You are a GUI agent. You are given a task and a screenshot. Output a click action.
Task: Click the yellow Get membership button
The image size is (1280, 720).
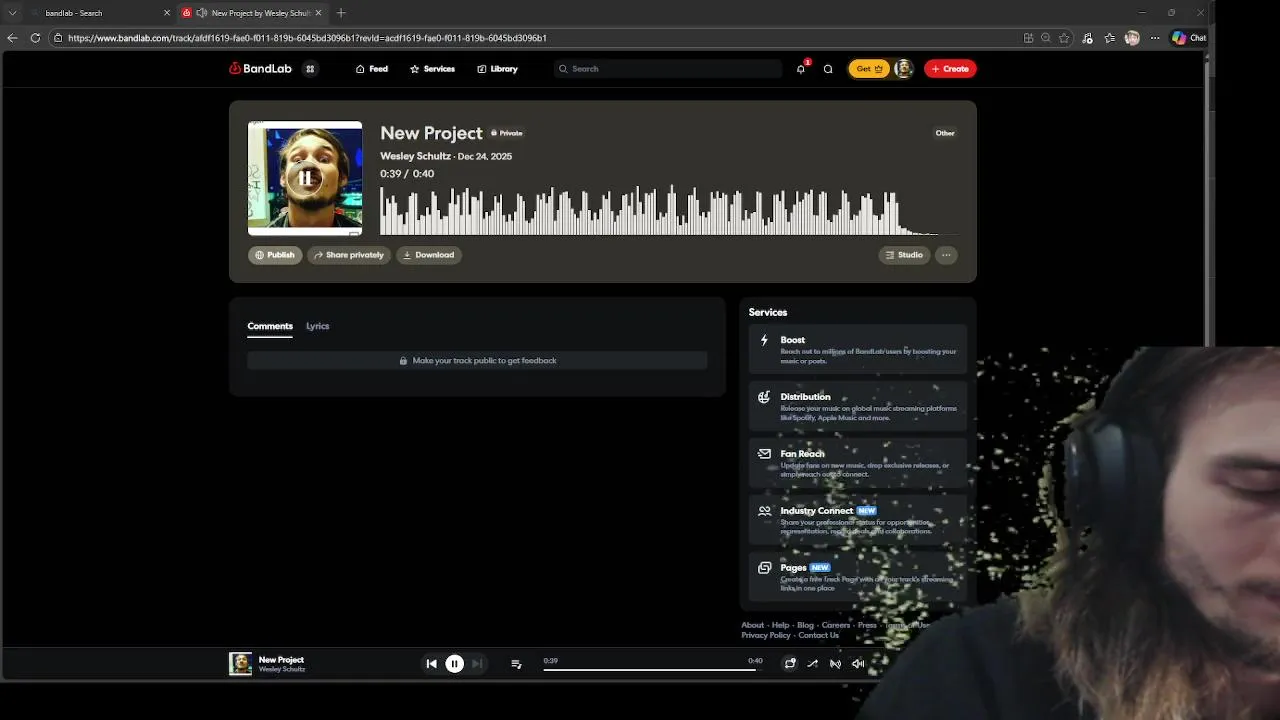coord(869,69)
